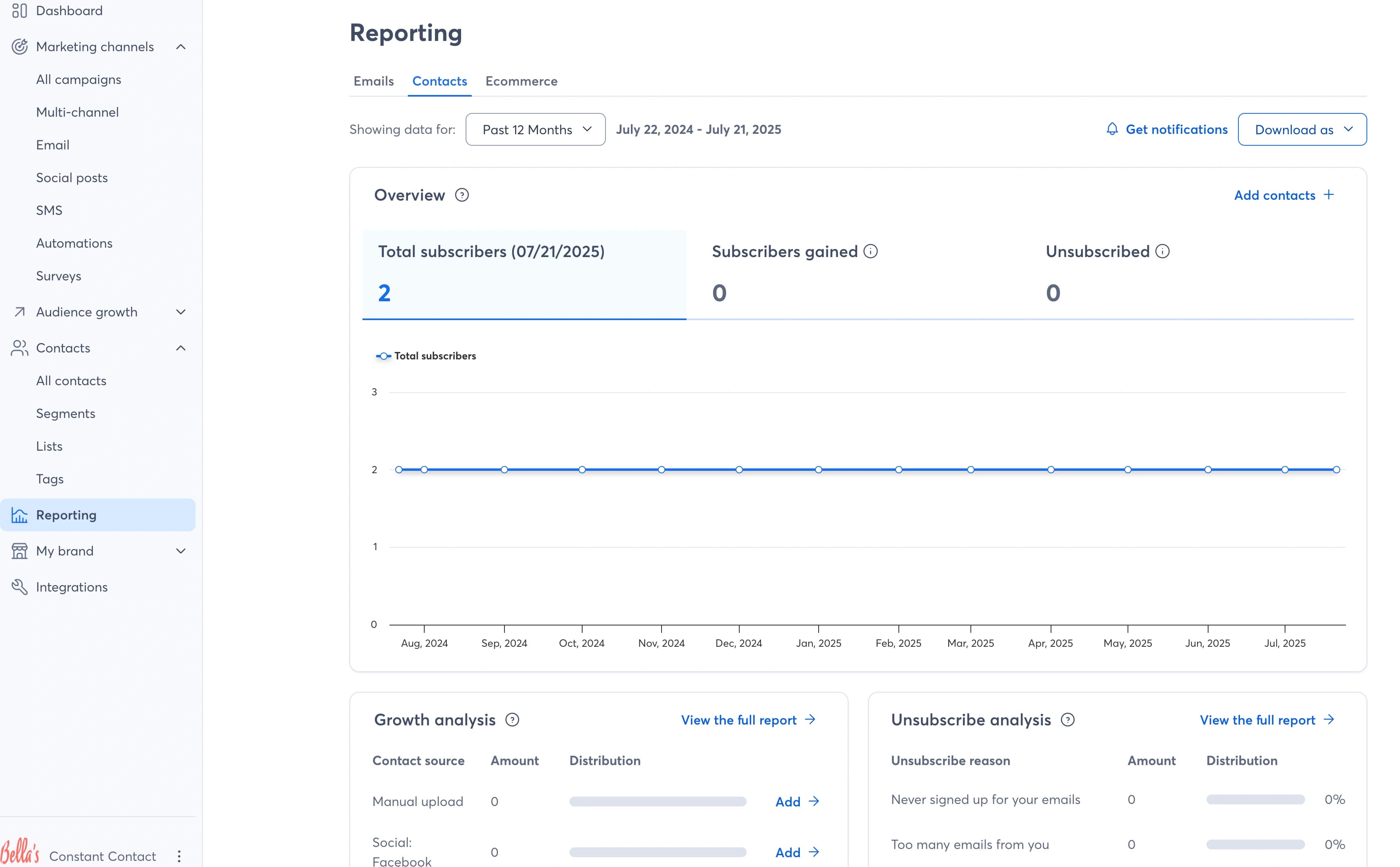Click the Integrations wrench icon

click(x=20, y=587)
